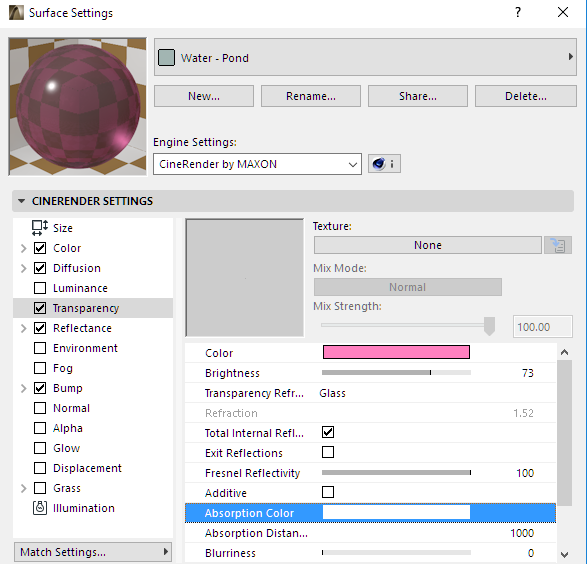The height and width of the screenshot is (564, 587).
Task: Select the Size icon item
Action: tap(40, 228)
